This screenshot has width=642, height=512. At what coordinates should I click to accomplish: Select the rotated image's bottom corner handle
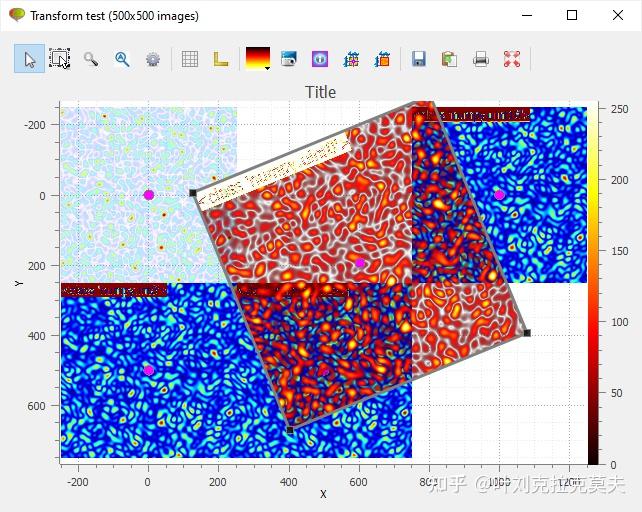click(x=290, y=430)
